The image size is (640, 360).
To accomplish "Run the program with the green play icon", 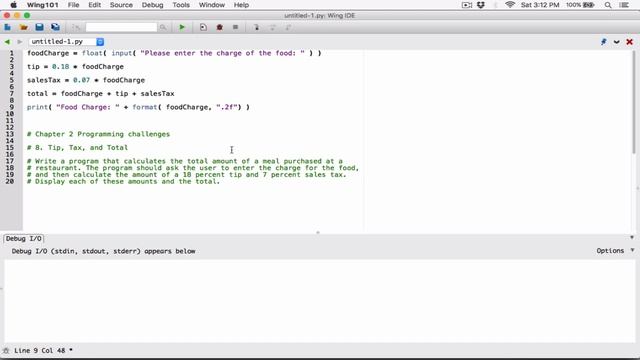I will click(182, 27).
